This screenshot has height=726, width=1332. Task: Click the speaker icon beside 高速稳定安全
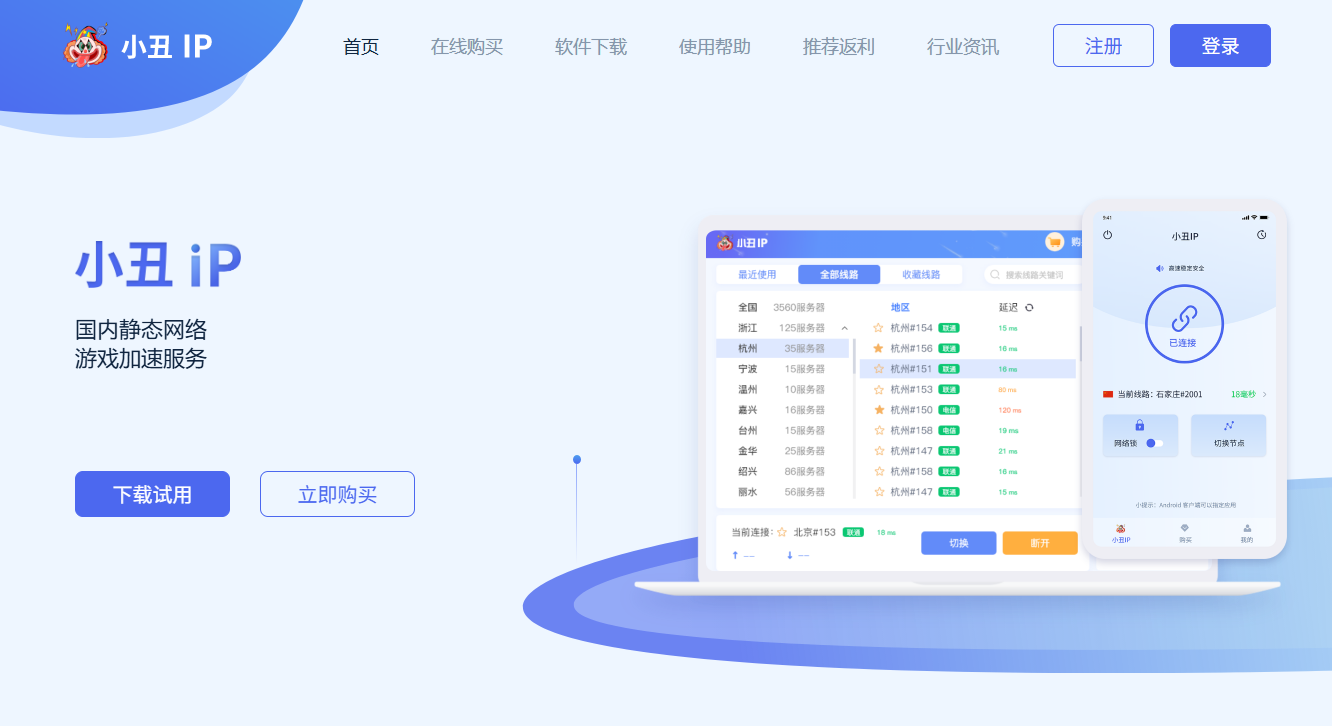click(1160, 268)
